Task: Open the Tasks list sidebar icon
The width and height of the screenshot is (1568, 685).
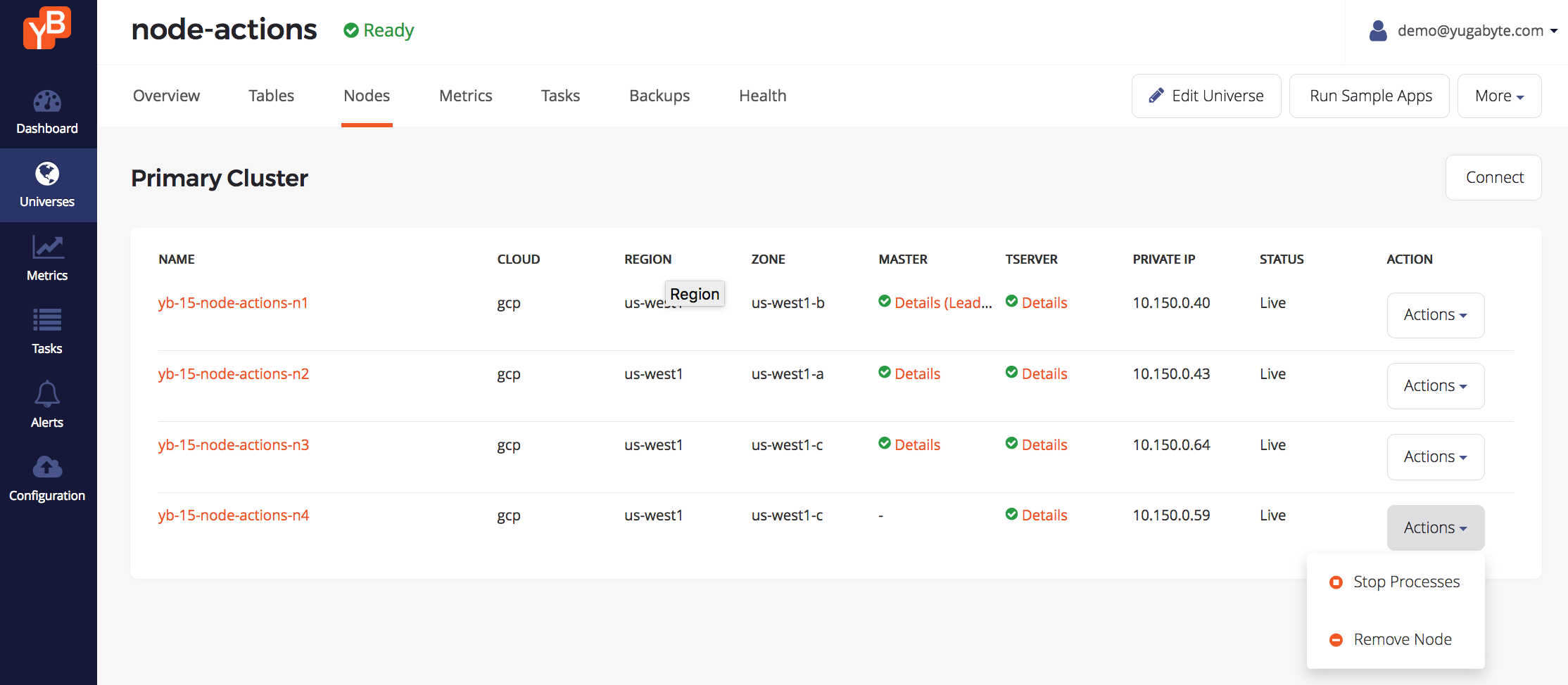Action: [x=47, y=320]
